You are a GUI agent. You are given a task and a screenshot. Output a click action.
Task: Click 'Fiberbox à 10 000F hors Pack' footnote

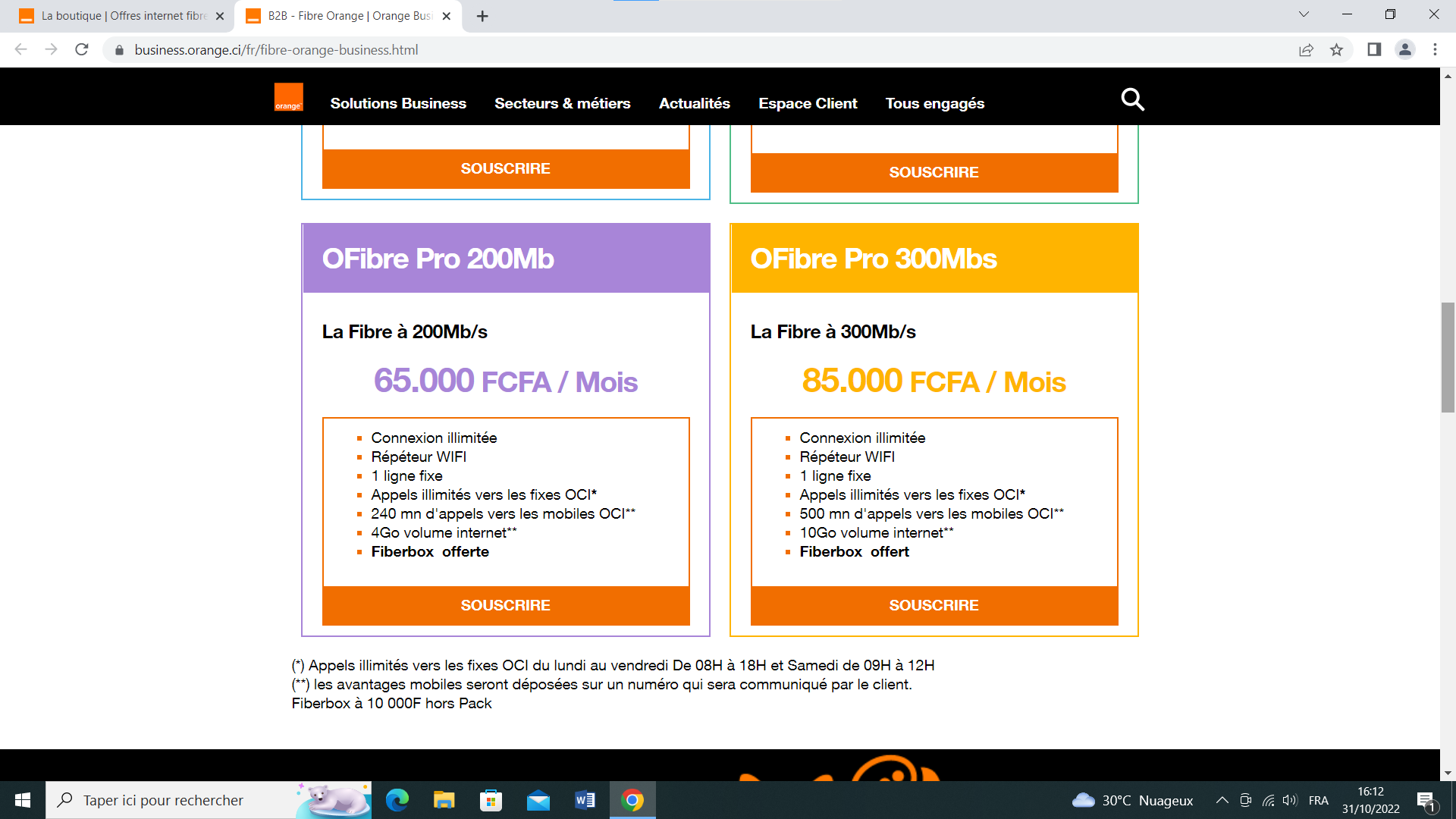pyautogui.click(x=391, y=703)
